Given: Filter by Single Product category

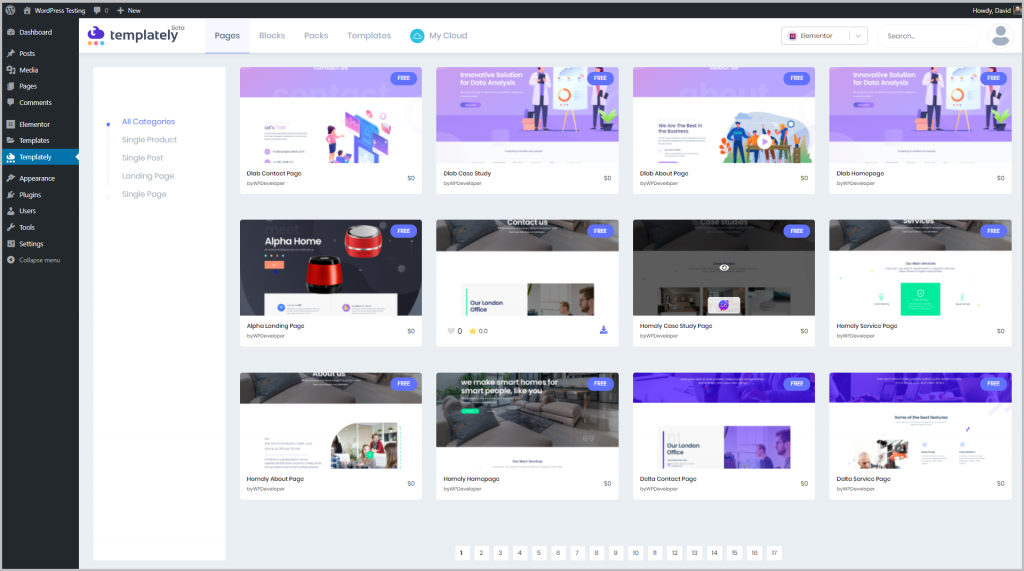Looking at the screenshot, I should [149, 140].
